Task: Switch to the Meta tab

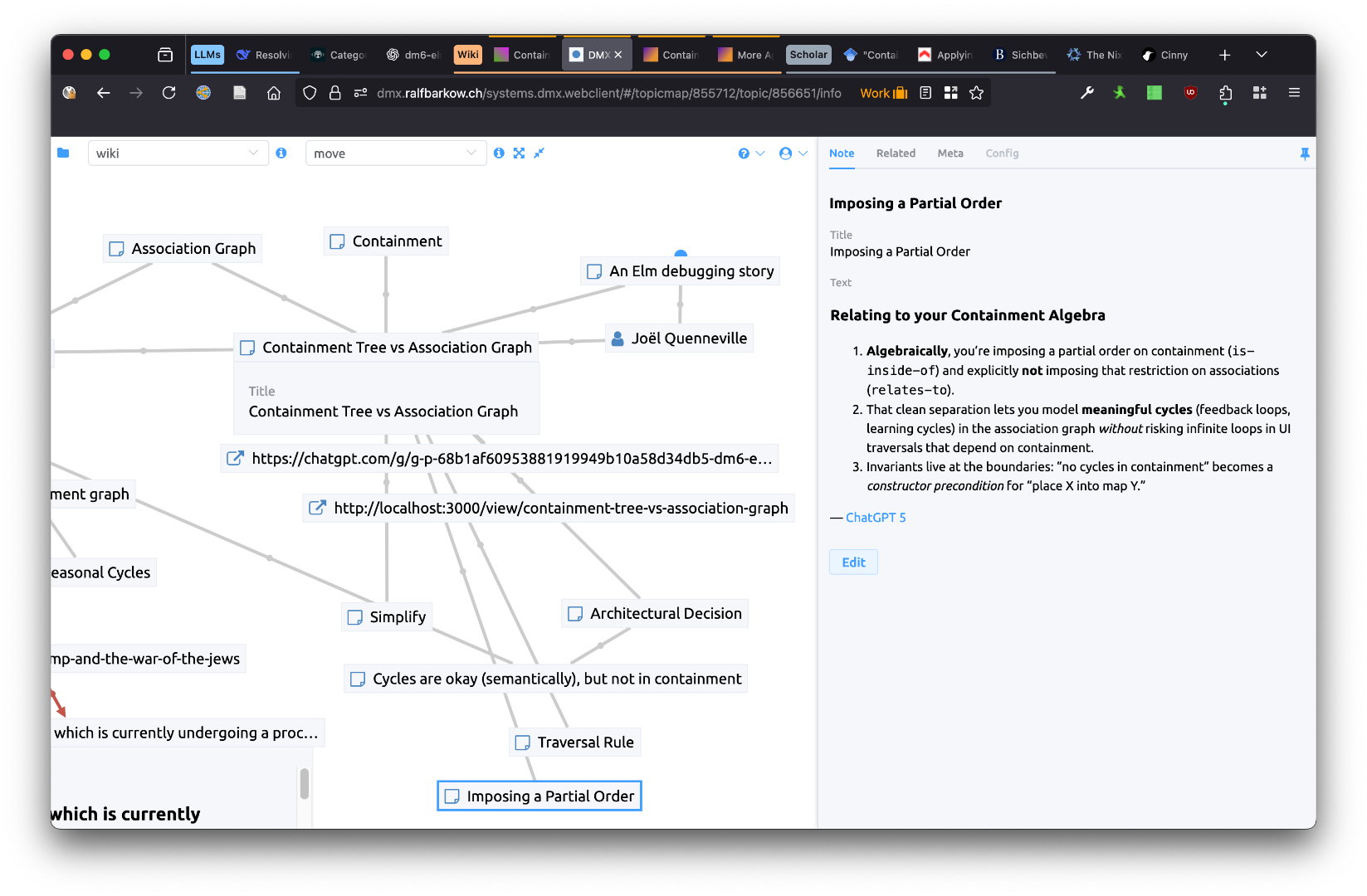Action: coord(950,153)
